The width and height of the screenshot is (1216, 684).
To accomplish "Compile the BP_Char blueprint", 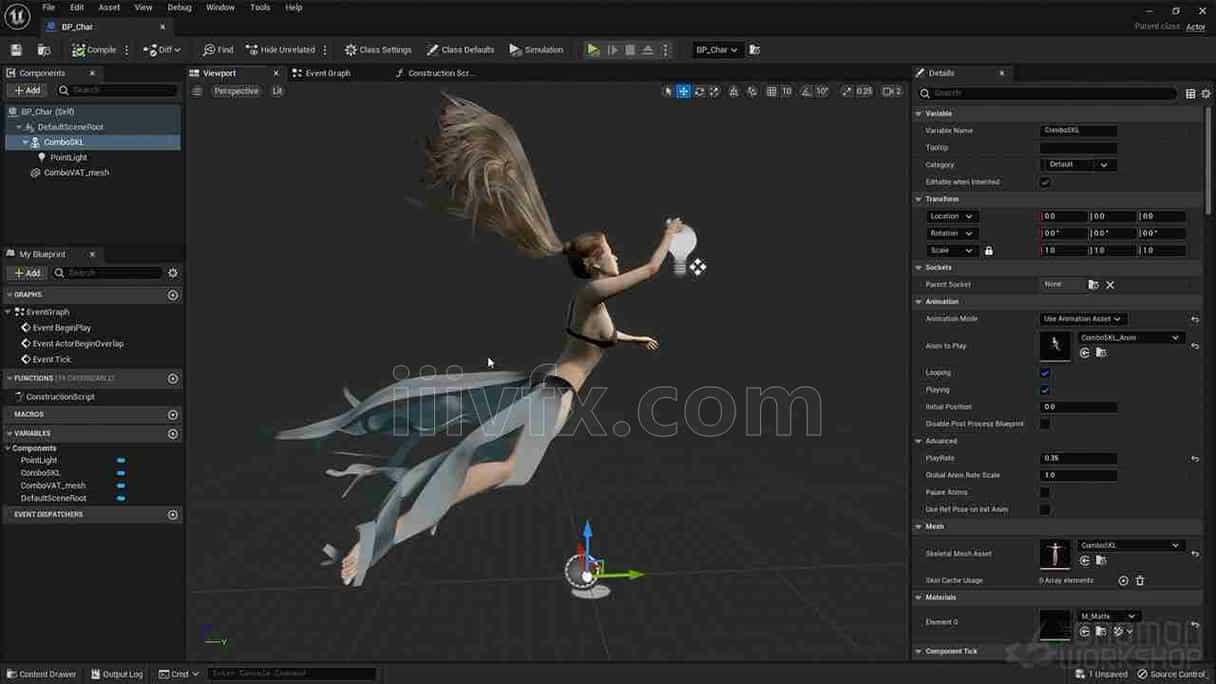I will click(x=95, y=50).
